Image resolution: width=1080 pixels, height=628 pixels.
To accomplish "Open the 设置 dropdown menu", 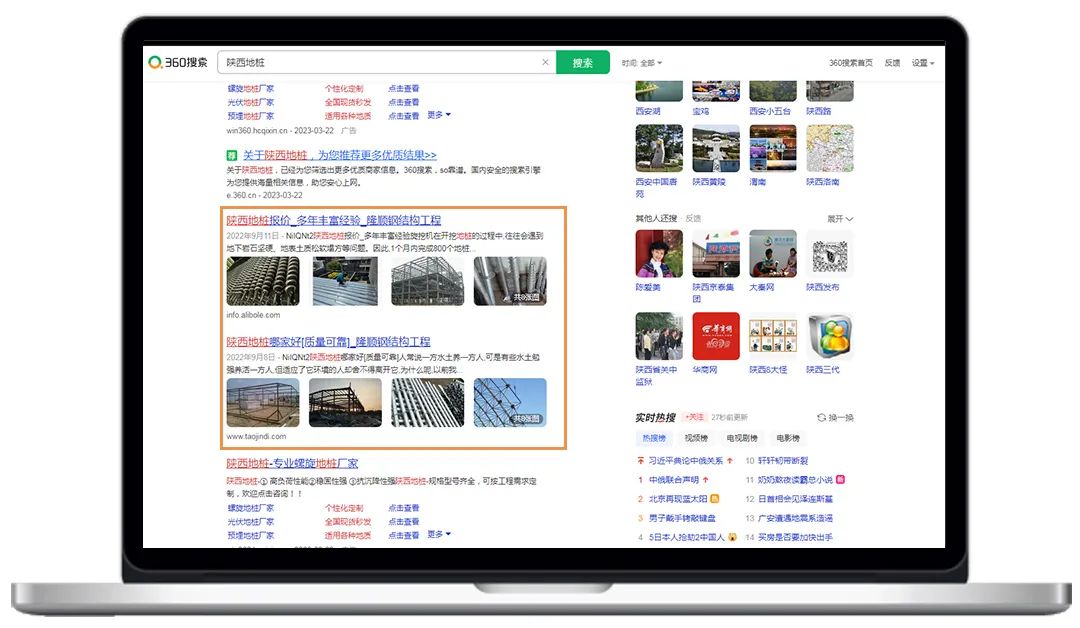I will point(922,63).
